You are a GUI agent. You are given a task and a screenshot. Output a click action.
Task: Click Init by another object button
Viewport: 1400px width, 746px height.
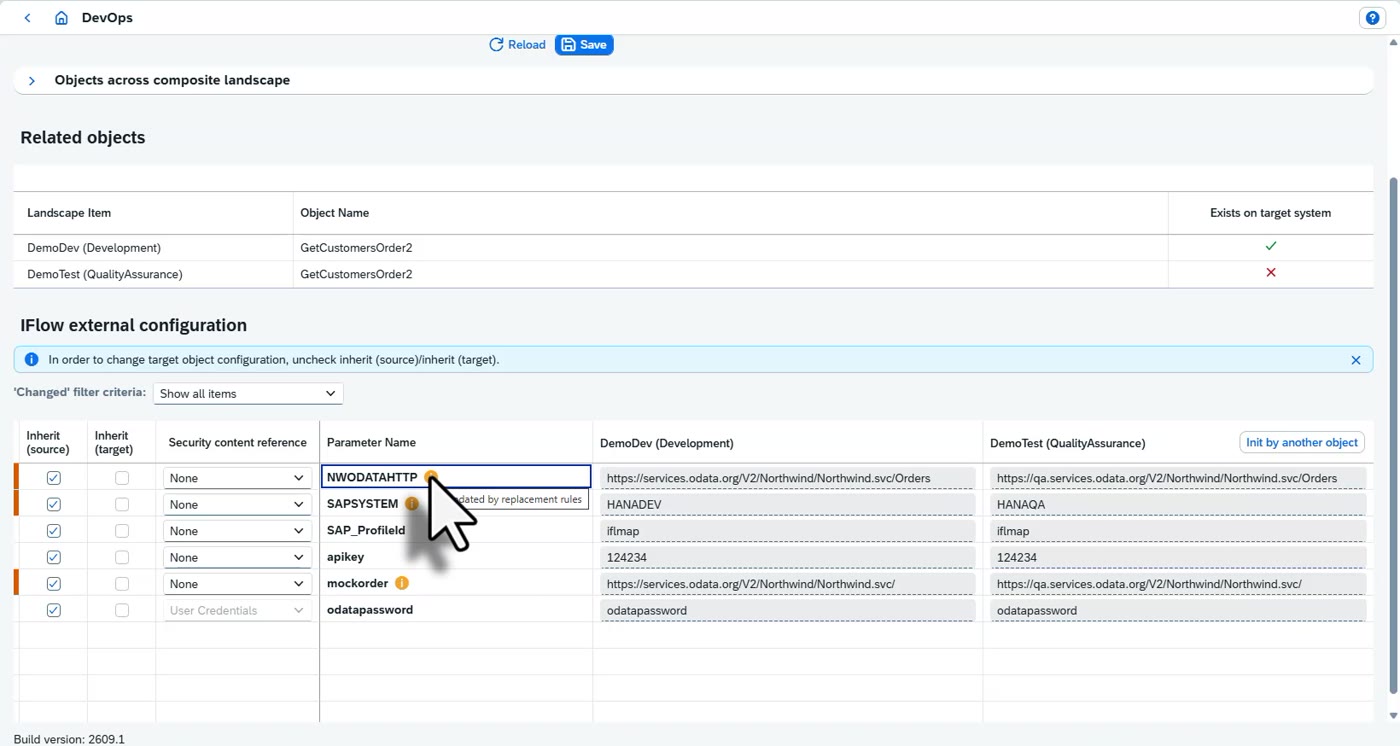pyautogui.click(x=1302, y=442)
